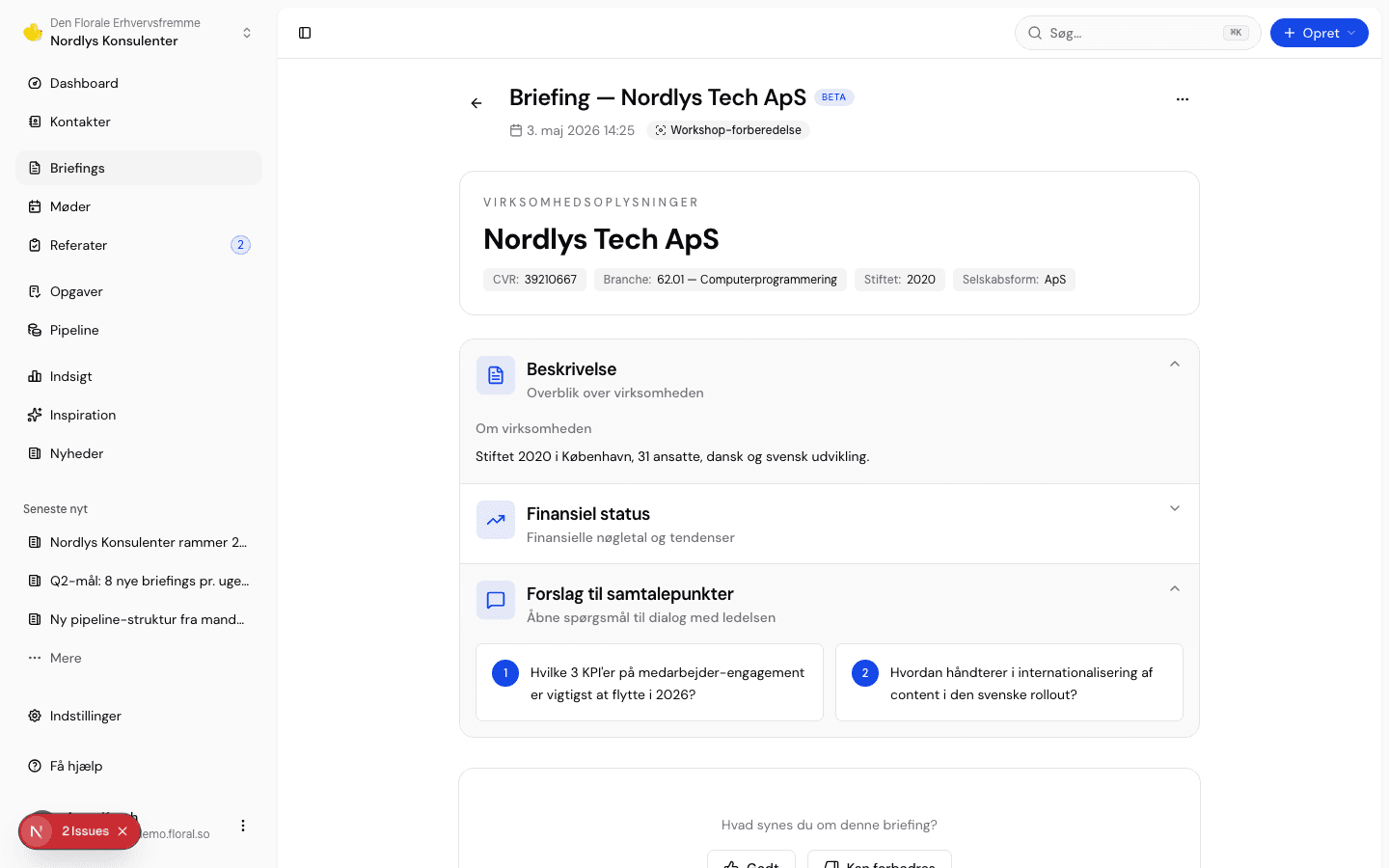Go to Kontakter in sidebar

point(139,122)
